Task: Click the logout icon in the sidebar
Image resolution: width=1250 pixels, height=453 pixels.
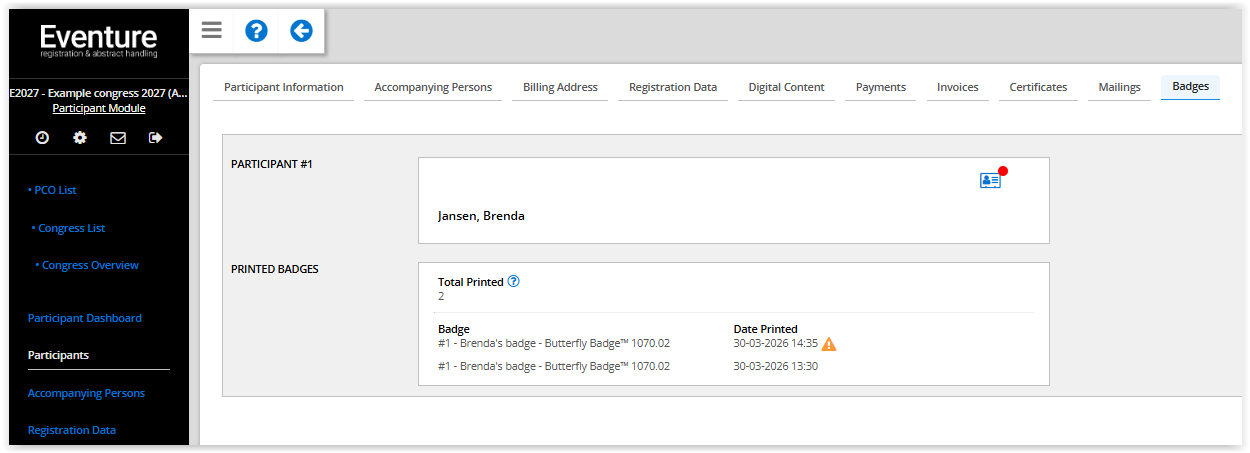Action: [155, 138]
